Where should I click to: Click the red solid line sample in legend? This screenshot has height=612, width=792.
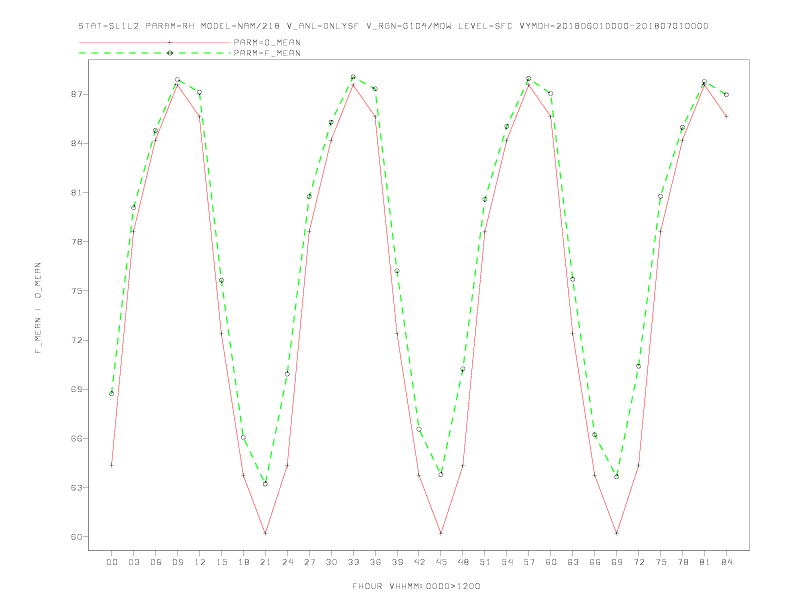tap(155, 42)
